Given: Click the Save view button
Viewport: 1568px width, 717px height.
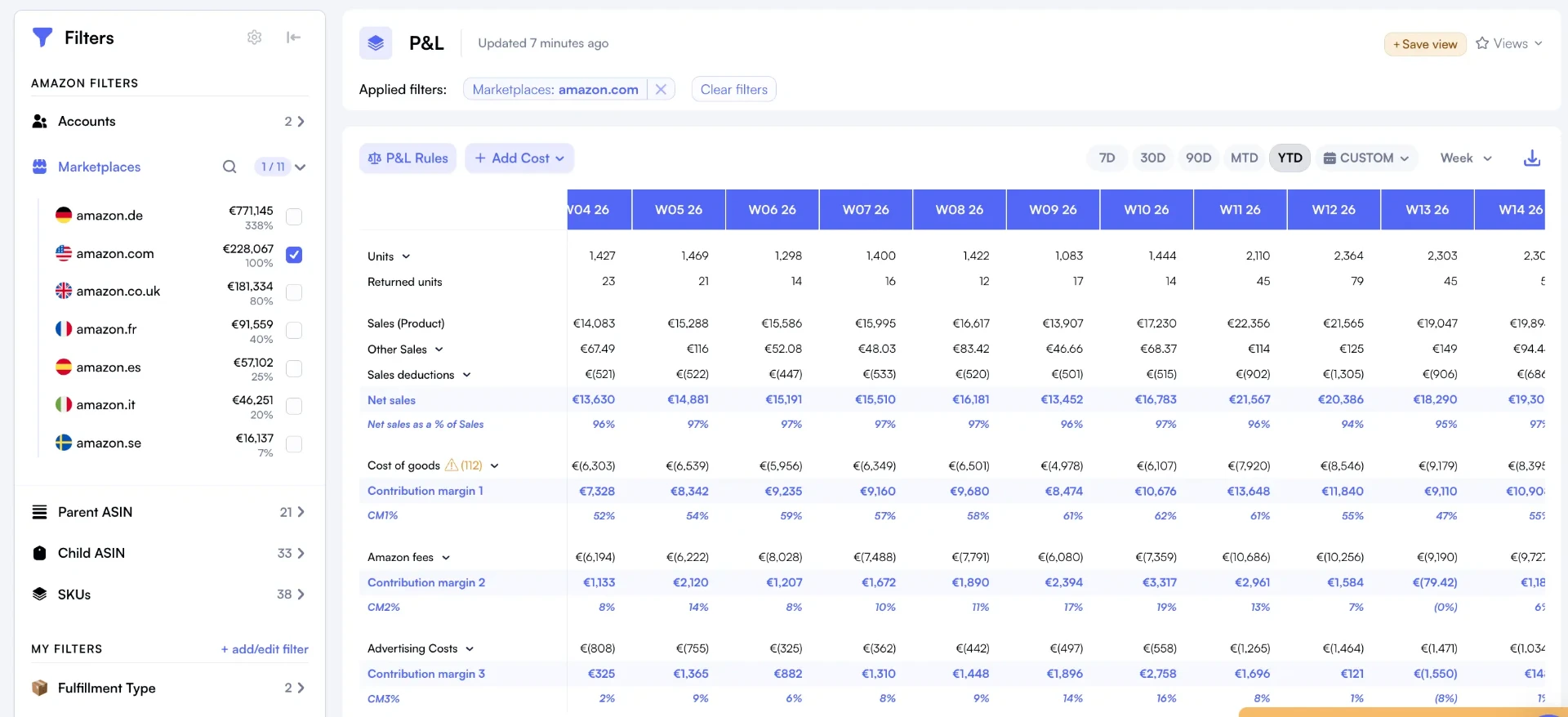Looking at the screenshot, I should (x=1425, y=44).
